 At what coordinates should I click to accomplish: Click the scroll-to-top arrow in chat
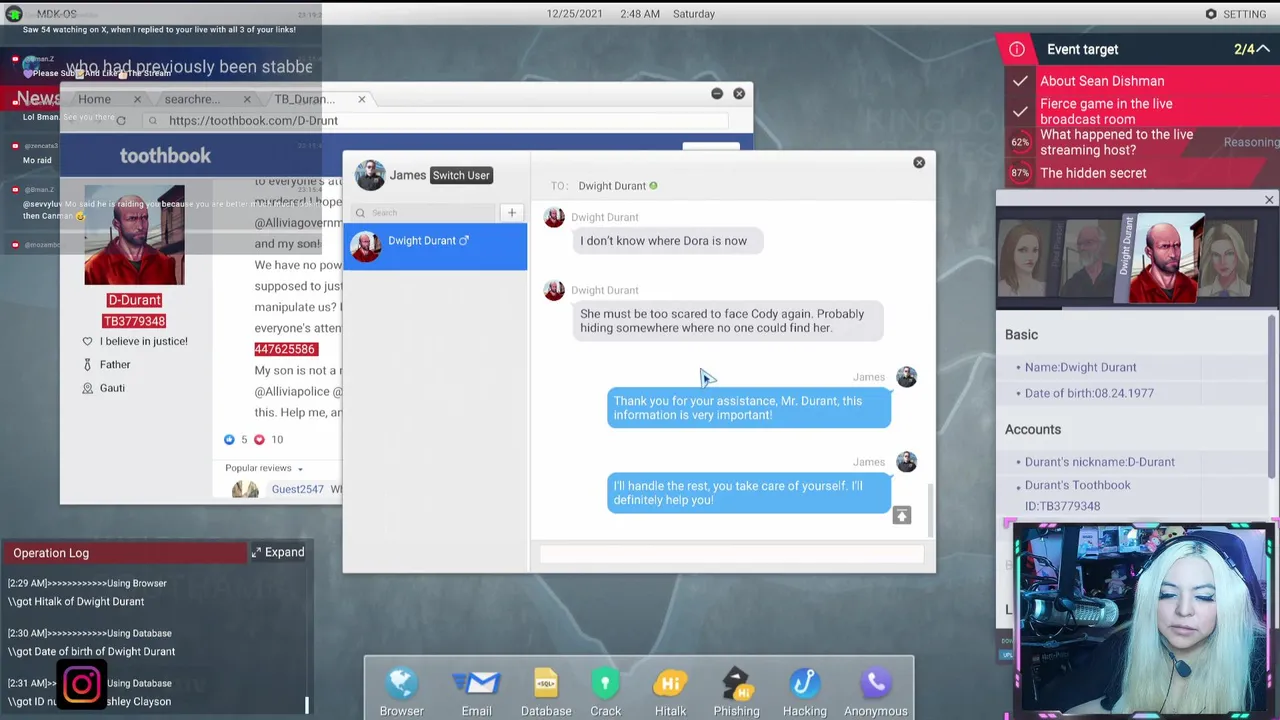point(901,515)
